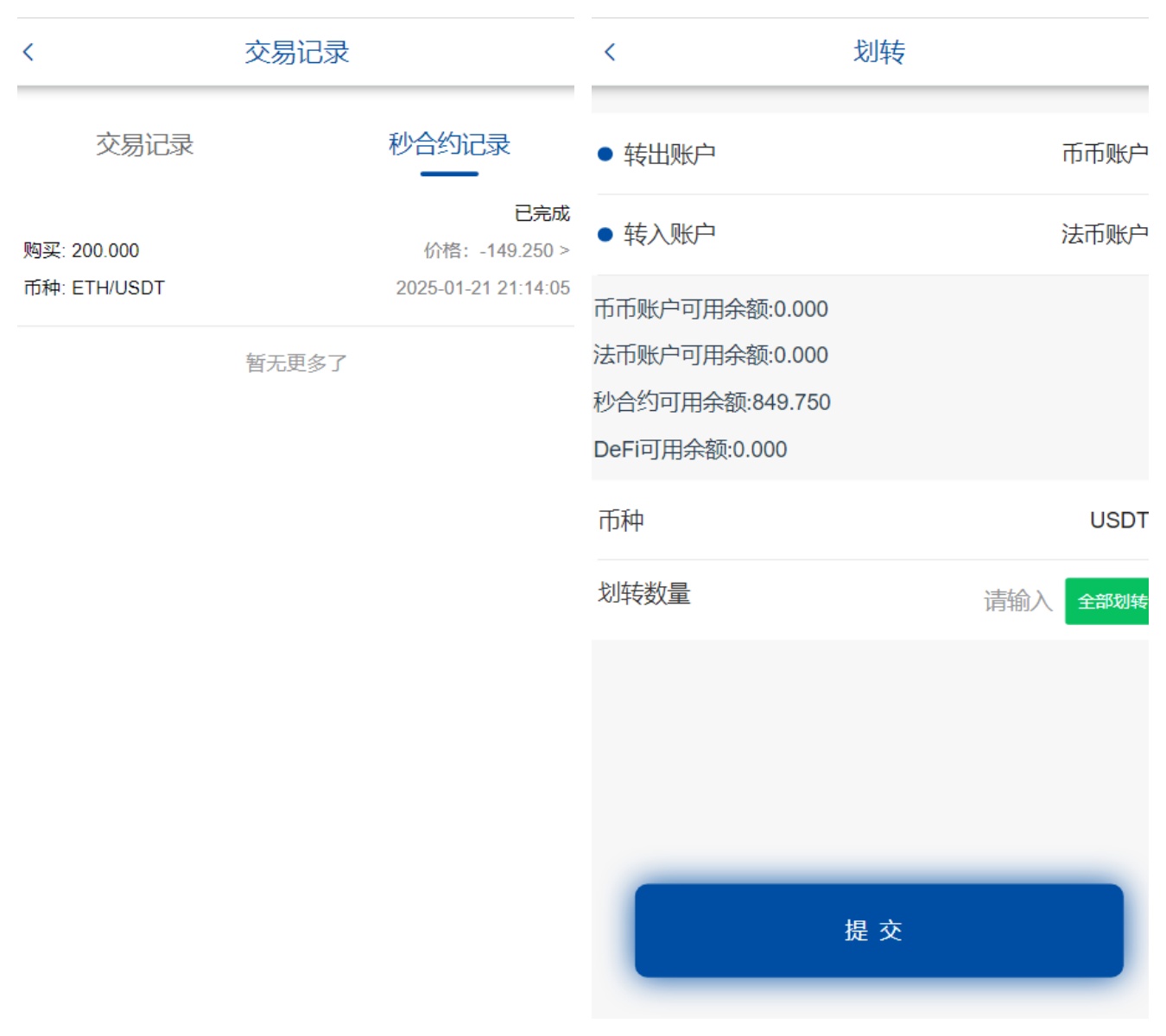Focus the 划转数量 amount input field
Screen dimensions: 1166x1036
click(x=1017, y=601)
